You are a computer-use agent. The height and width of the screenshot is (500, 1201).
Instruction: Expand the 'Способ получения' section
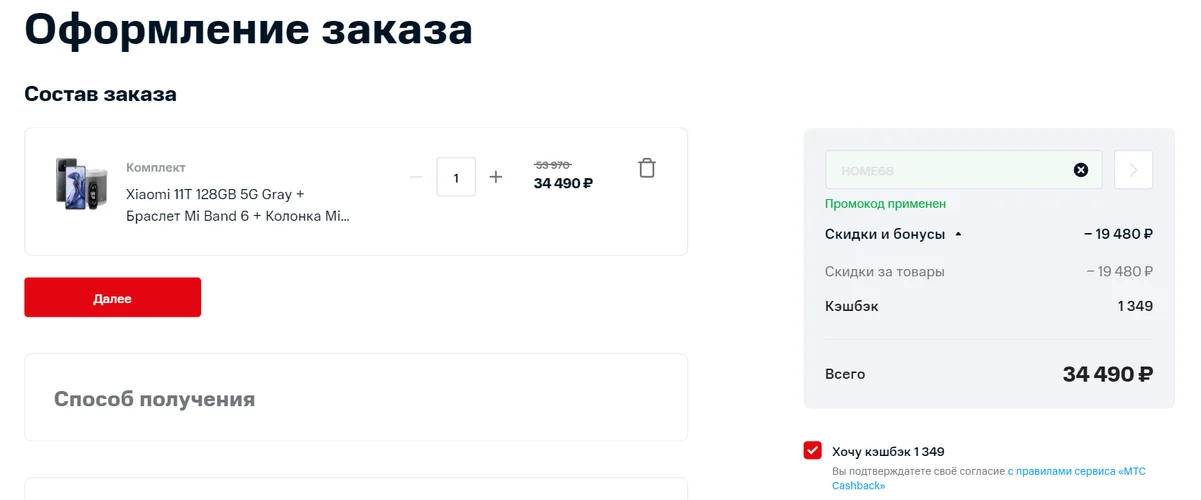[x=356, y=397]
